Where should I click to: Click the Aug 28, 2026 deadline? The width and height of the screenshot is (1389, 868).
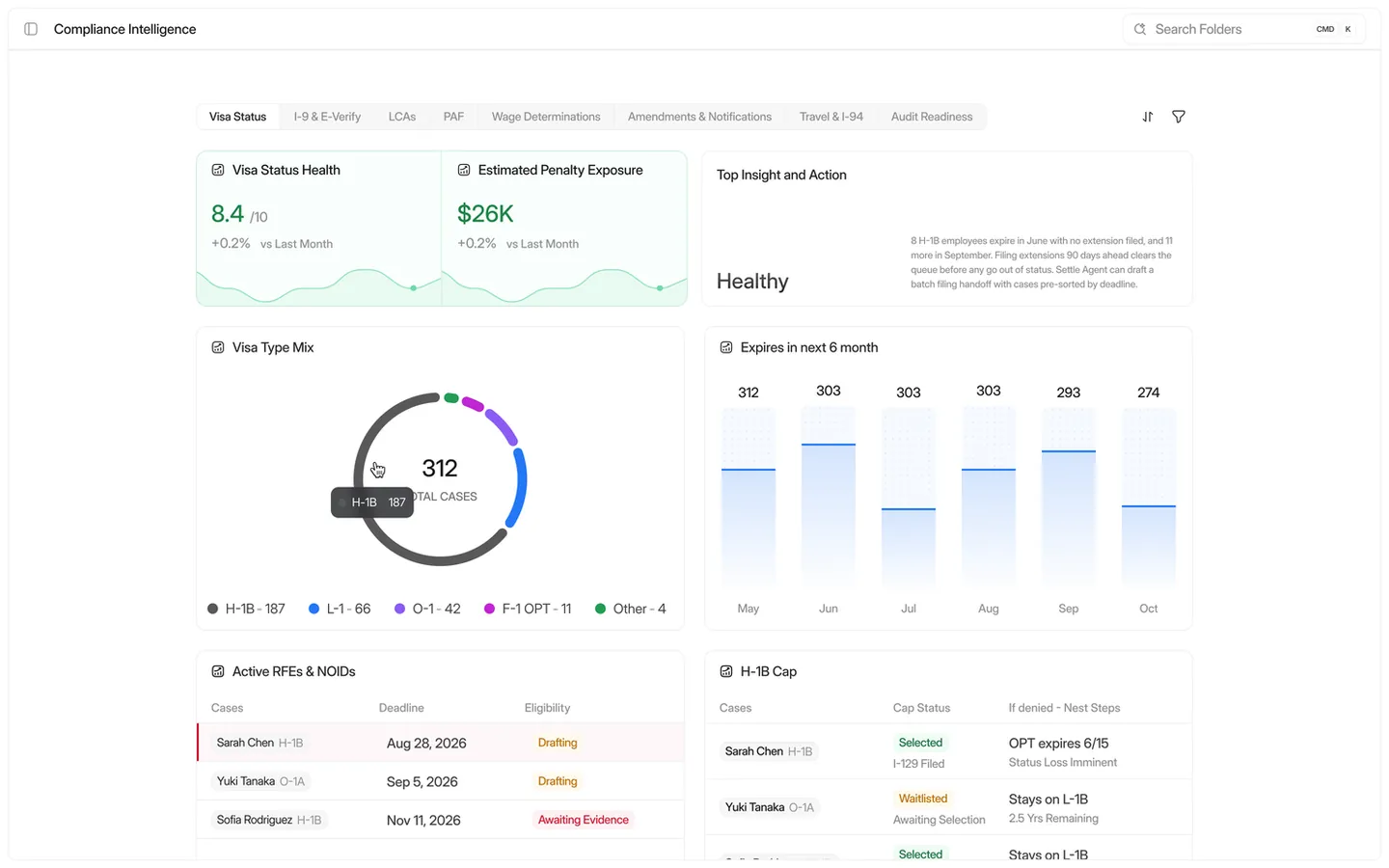coord(426,743)
